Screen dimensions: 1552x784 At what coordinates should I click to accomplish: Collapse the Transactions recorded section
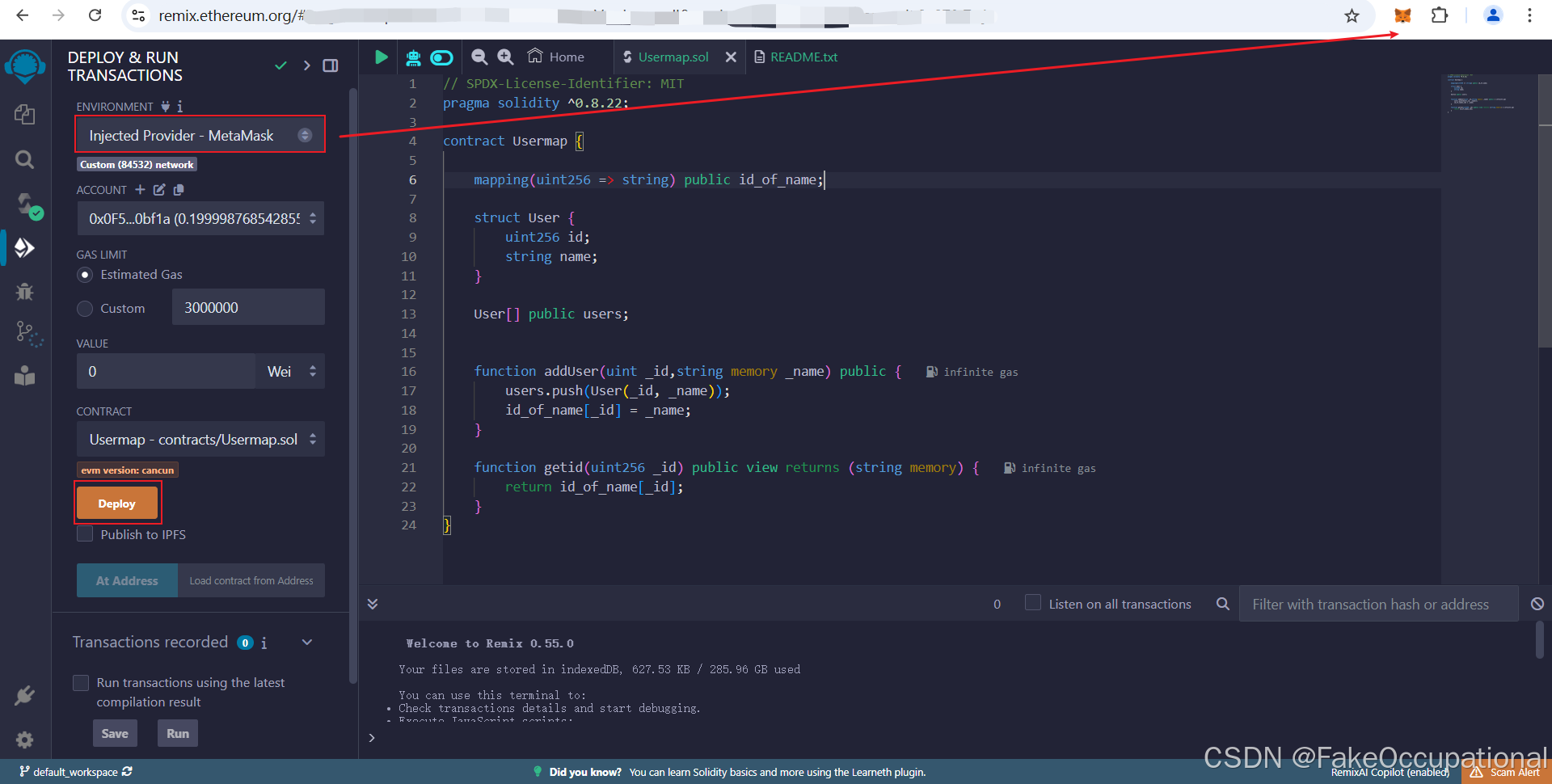(x=307, y=643)
